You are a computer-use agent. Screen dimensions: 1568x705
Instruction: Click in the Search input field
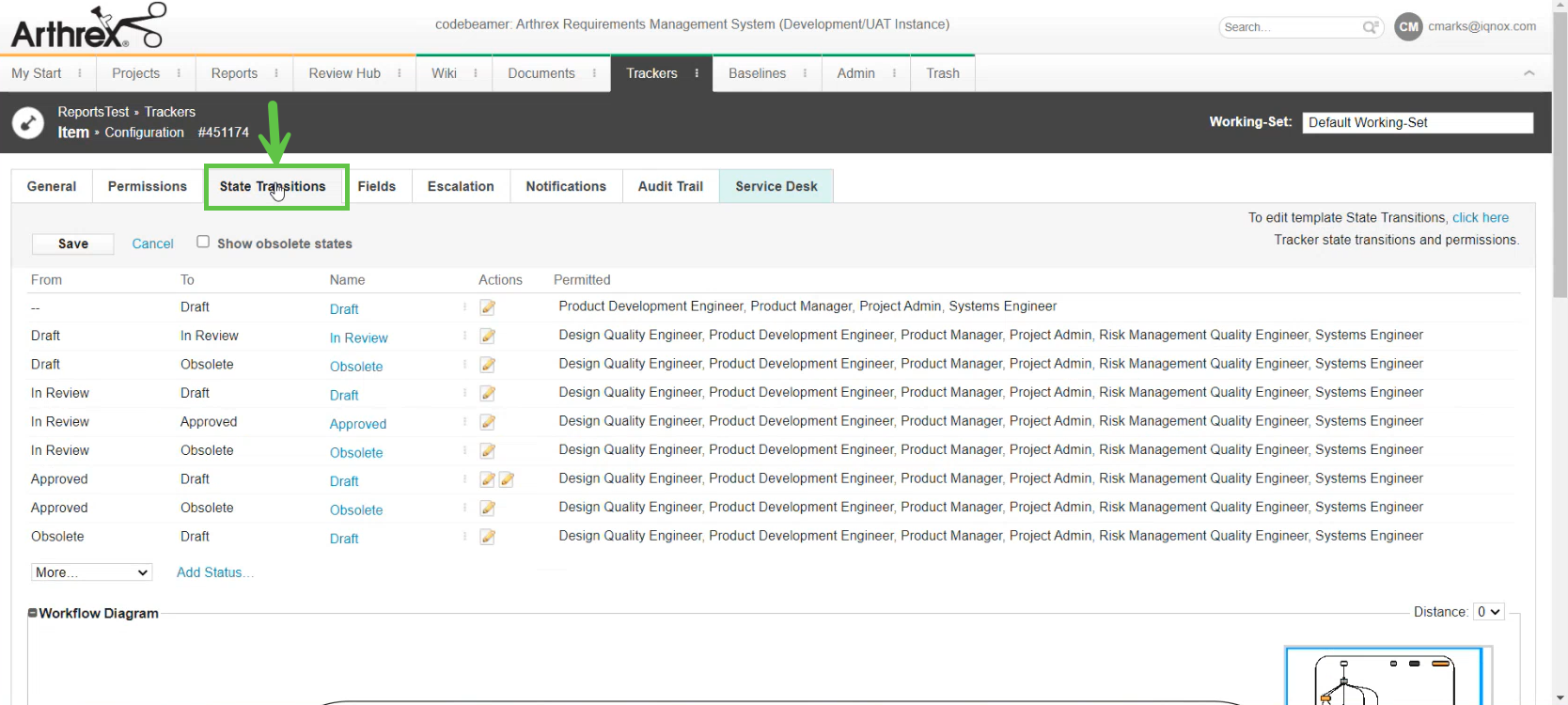coord(1290,27)
